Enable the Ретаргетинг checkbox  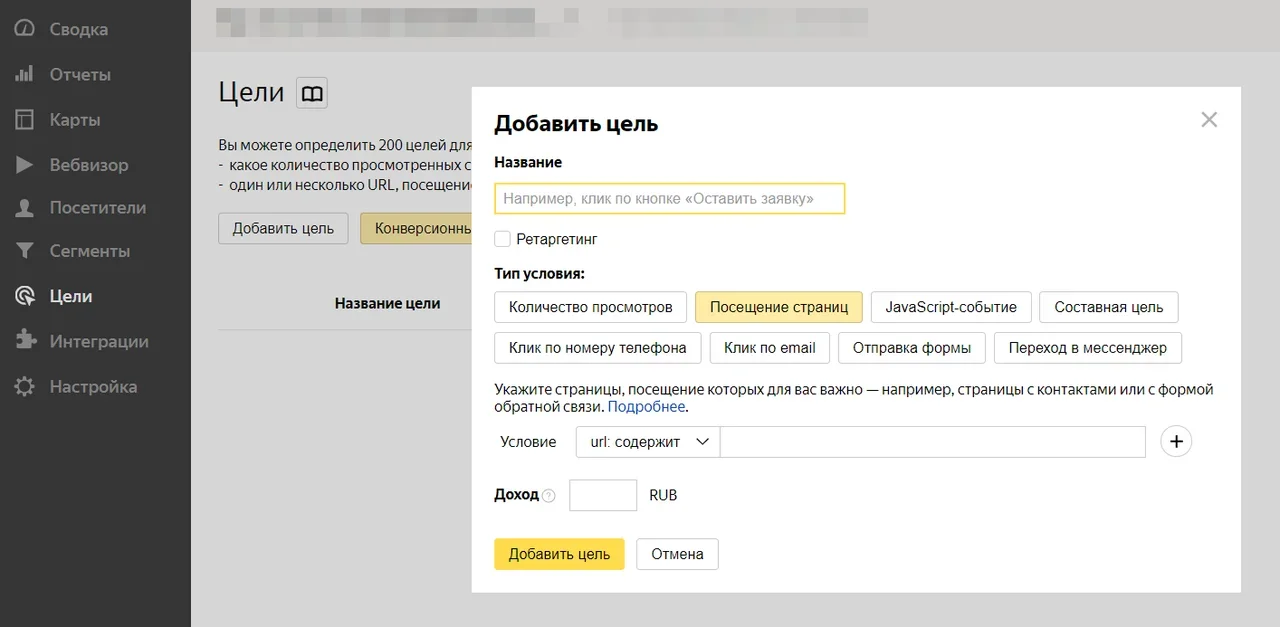tap(503, 239)
